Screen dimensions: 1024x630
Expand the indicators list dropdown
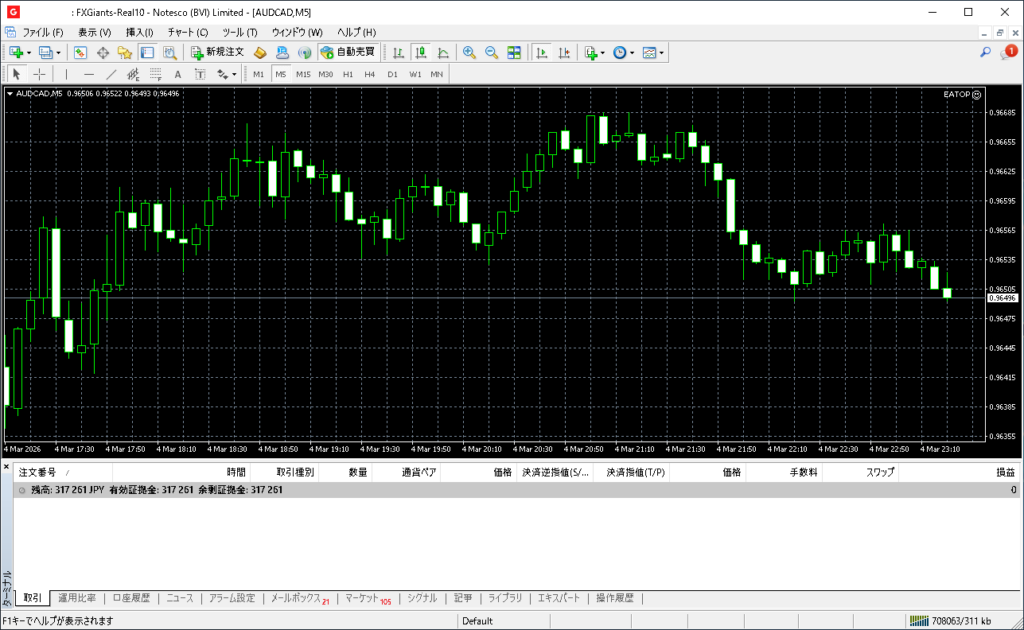pyautogui.click(x=603, y=52)
